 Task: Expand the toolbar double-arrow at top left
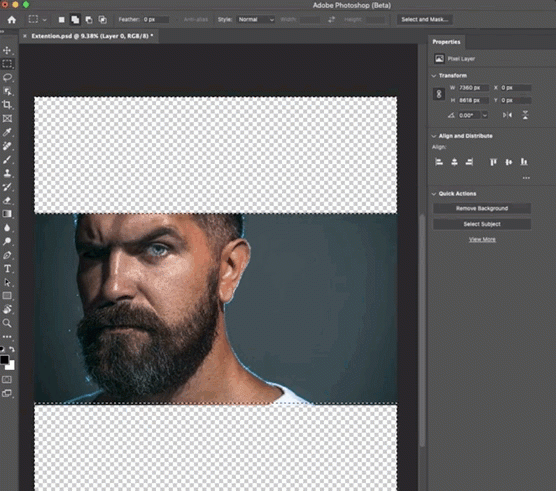(x=2, y=32)
